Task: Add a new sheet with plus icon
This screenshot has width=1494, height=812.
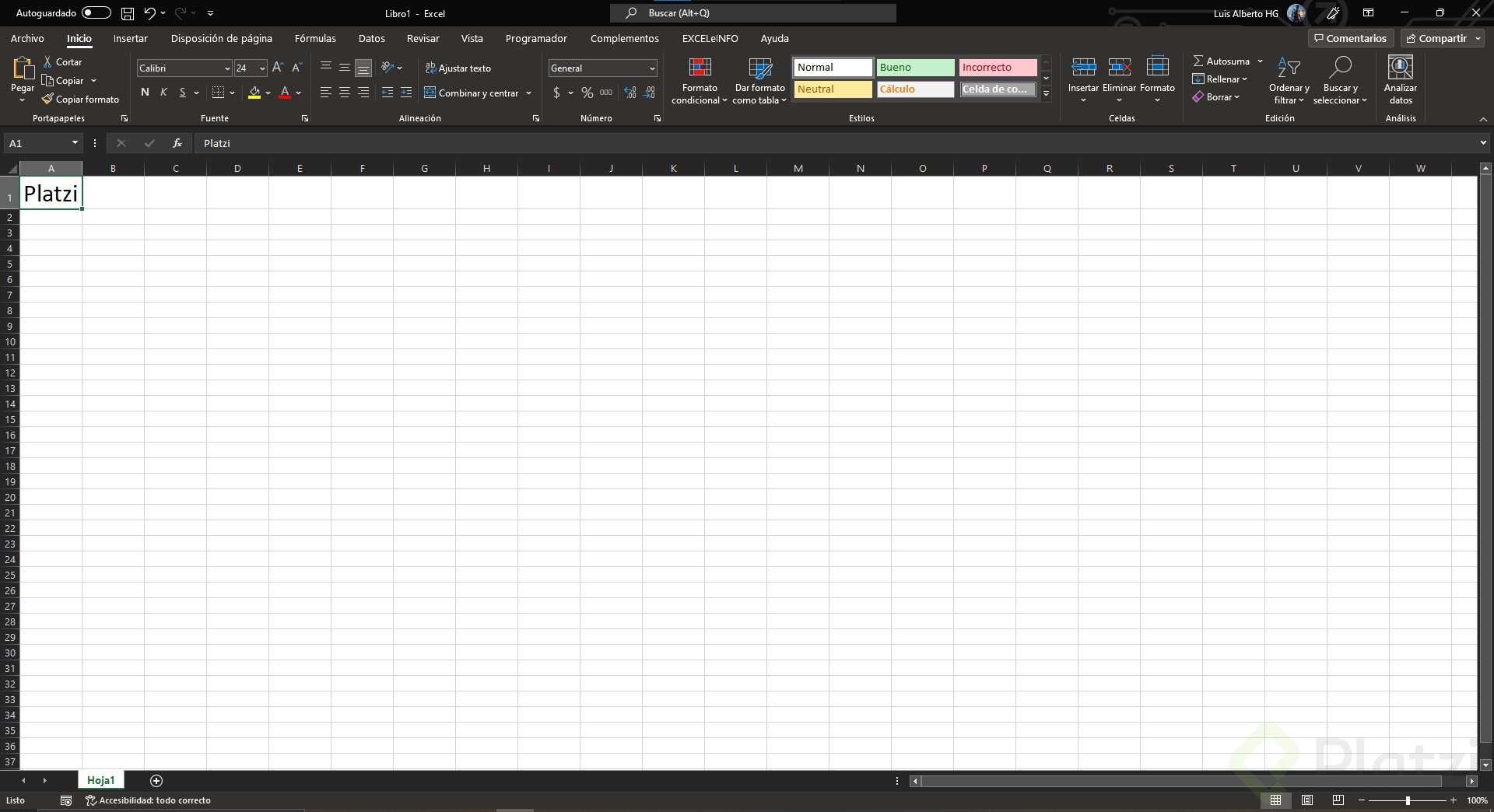Action: pos(156,780)
